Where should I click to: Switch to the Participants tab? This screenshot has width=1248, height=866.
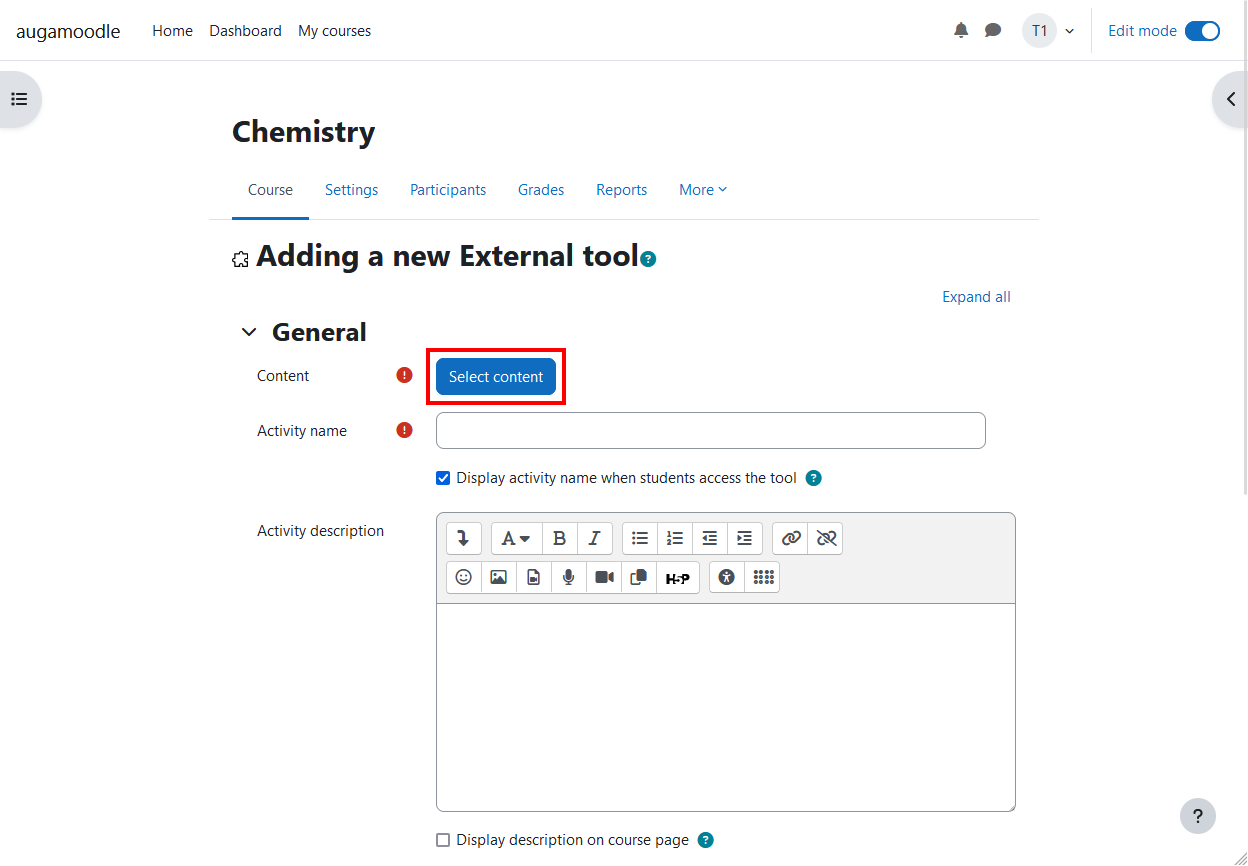pyautogui.click(x=448, y=190)
